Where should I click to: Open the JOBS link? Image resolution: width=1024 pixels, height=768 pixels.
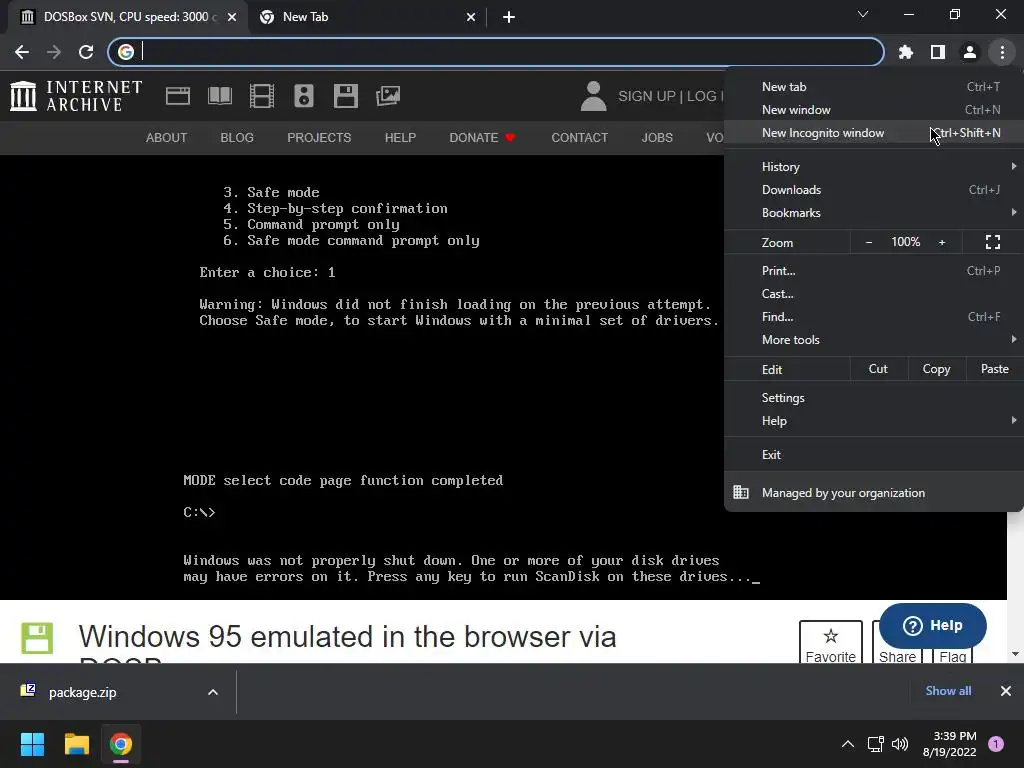[657, 138]
